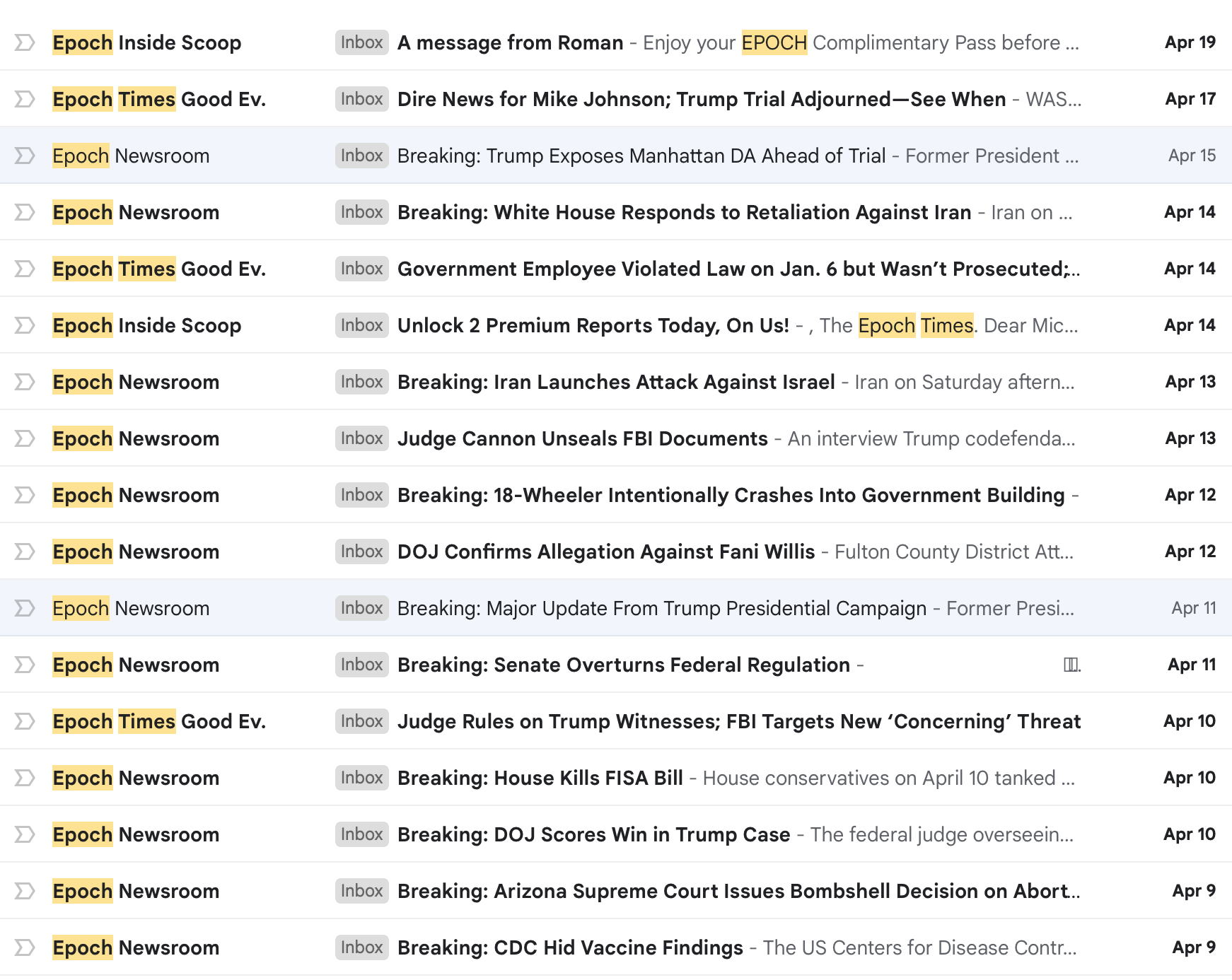Viewport: 1232px width, 980px height.
Task: Open 'Breaking: Senate Overturns Federal Regulation' email
Action: pos(624,665)
